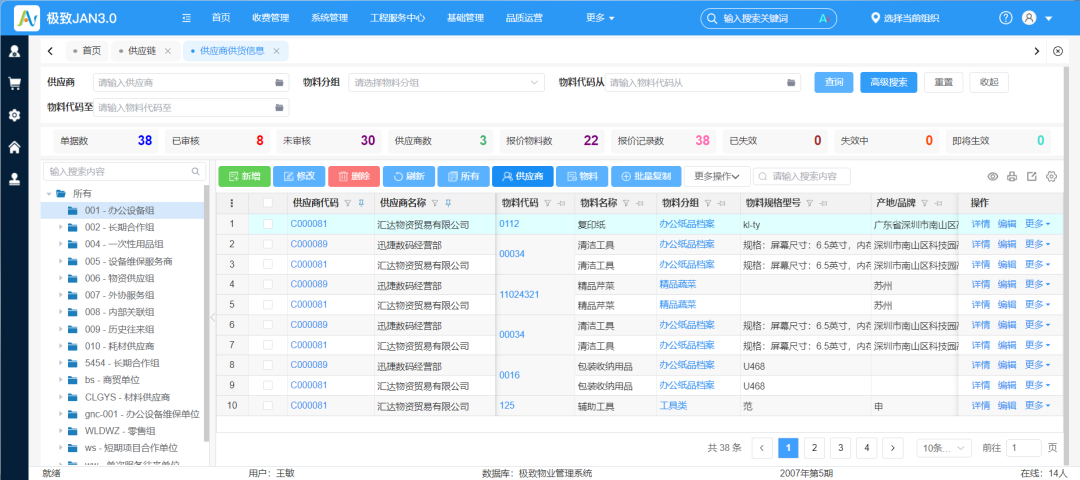Toggle the select-all header checkbox

268,203
